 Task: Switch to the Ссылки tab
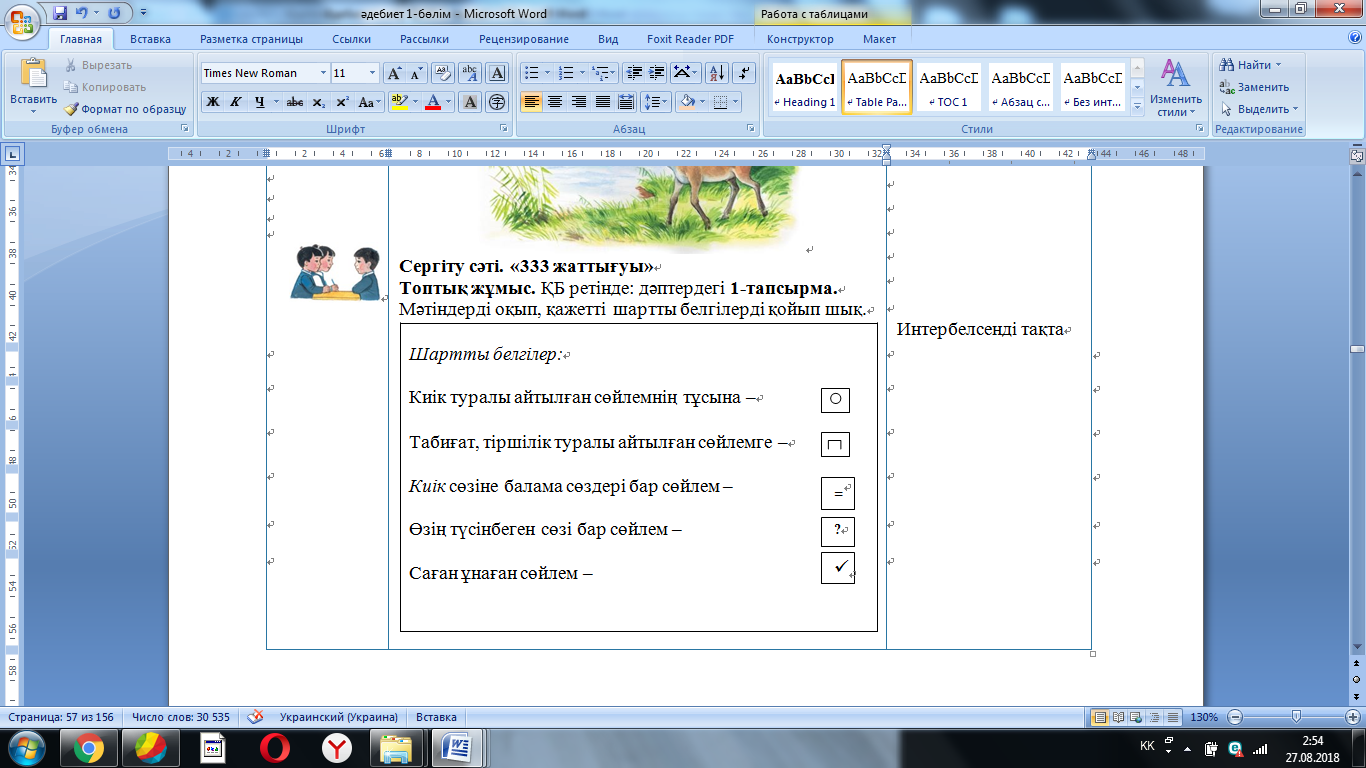click(352, 39)
